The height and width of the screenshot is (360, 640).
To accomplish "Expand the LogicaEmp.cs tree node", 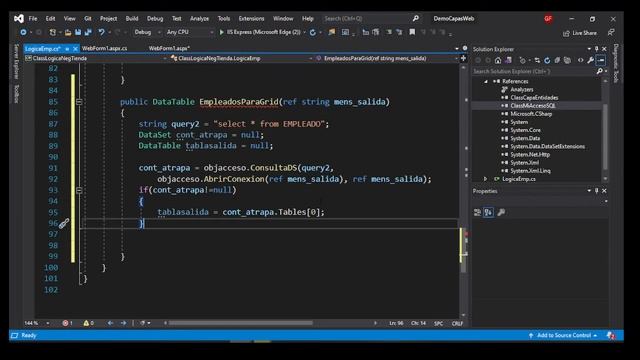I will pyautogui.click(x=485, y=179).
